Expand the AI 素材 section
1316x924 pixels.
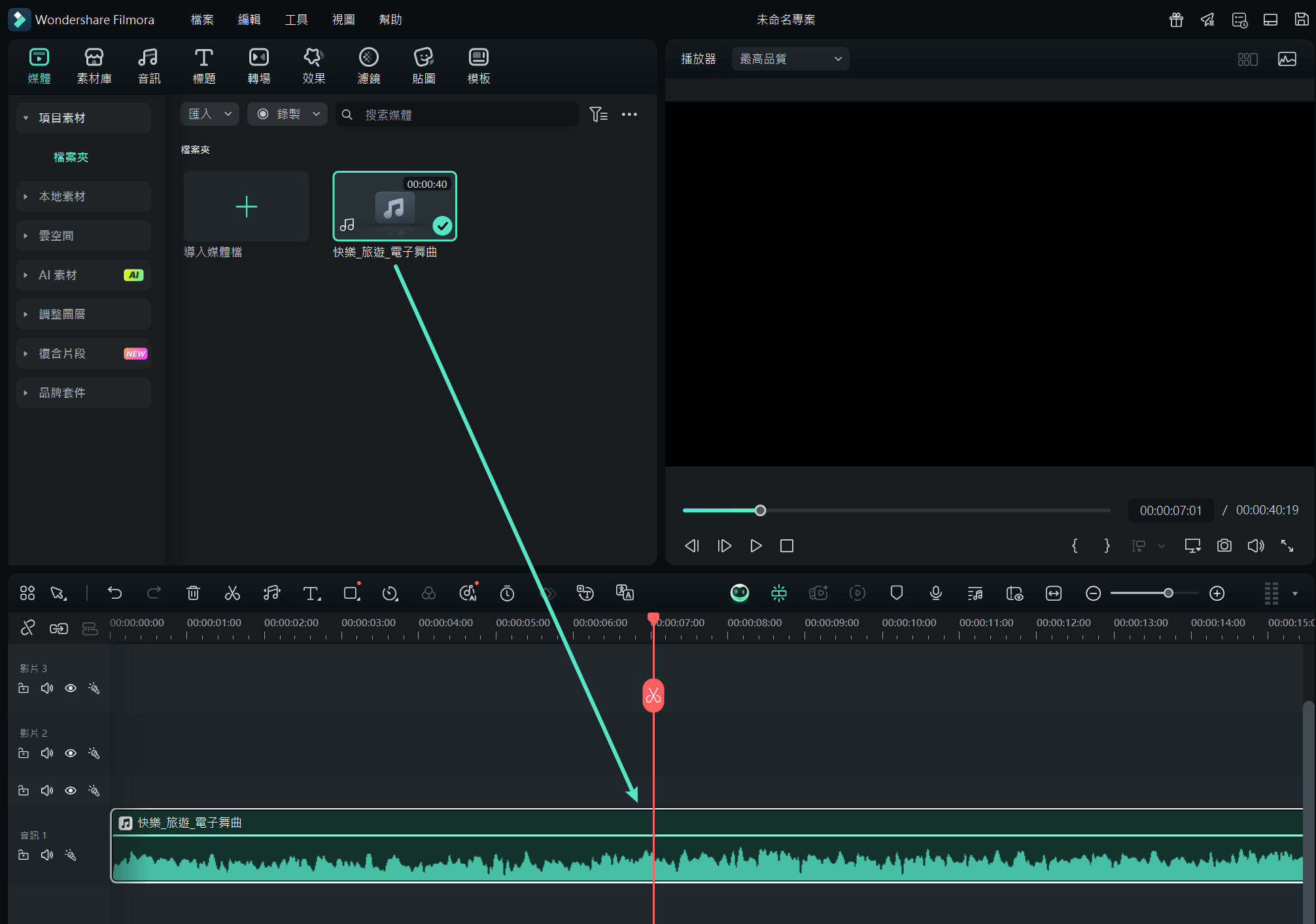(84, 275)
